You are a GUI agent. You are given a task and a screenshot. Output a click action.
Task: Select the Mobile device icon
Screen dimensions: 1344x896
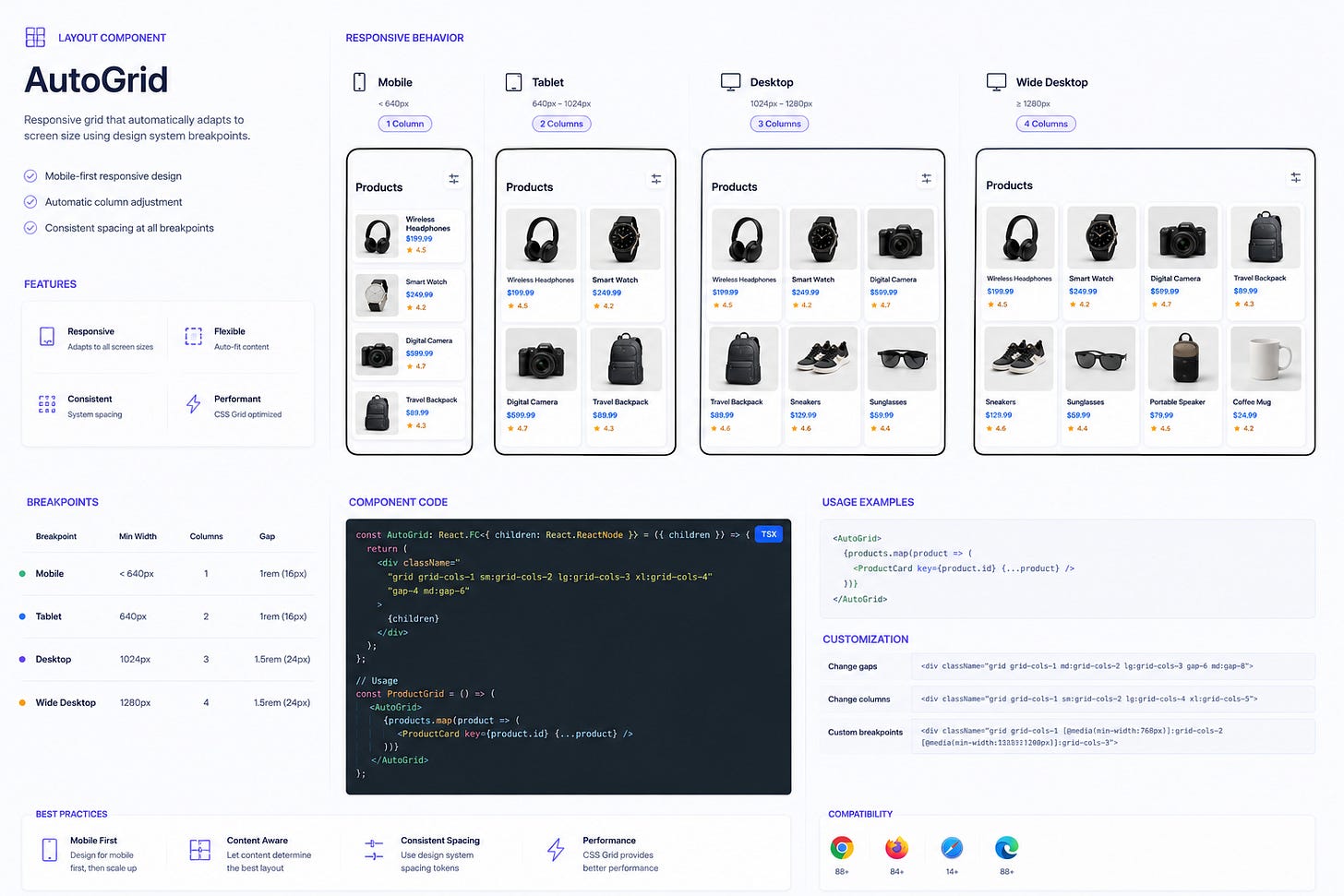(x=359, y=82)
